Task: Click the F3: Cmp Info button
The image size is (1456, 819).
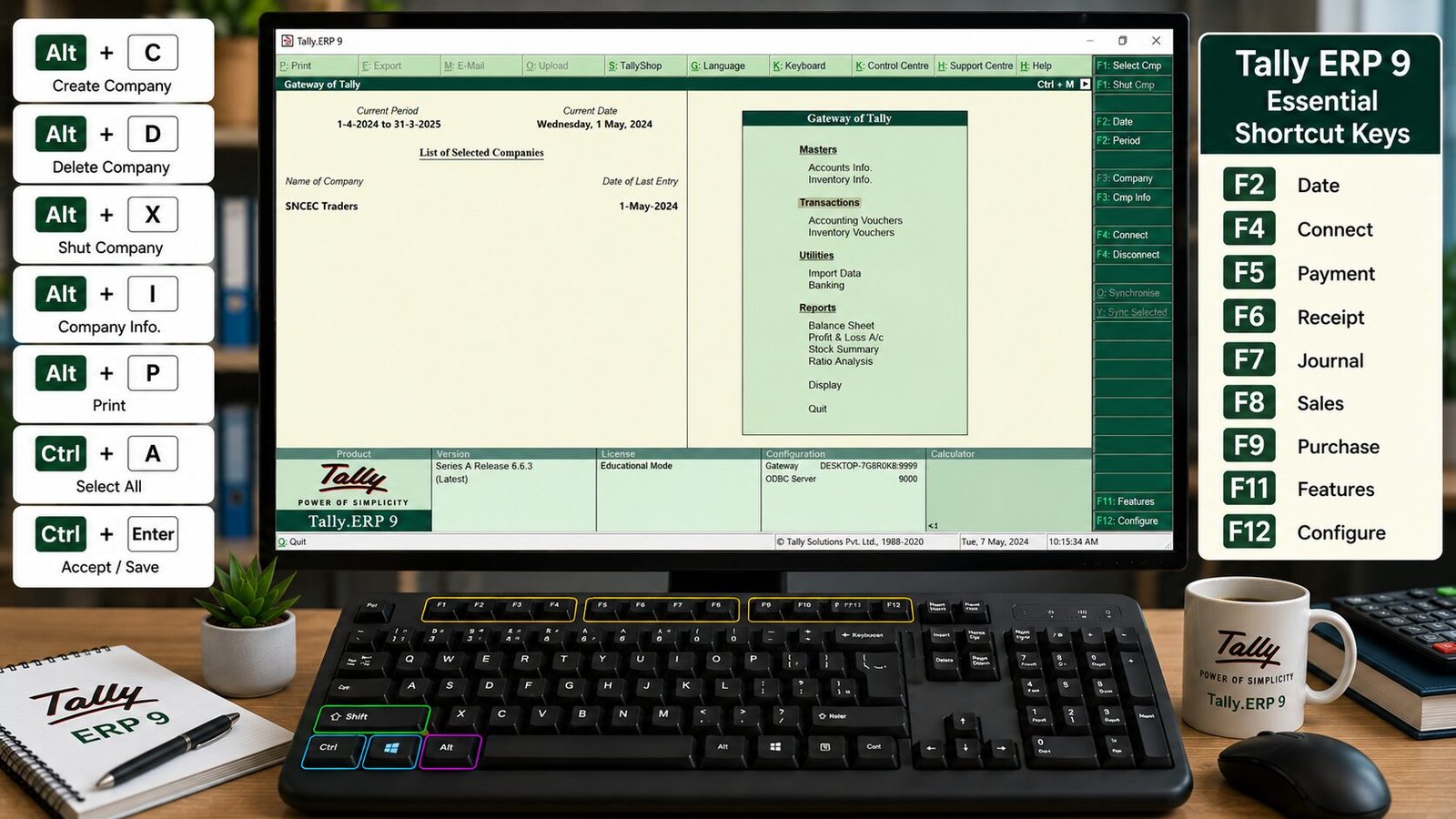Action: 1132,197
